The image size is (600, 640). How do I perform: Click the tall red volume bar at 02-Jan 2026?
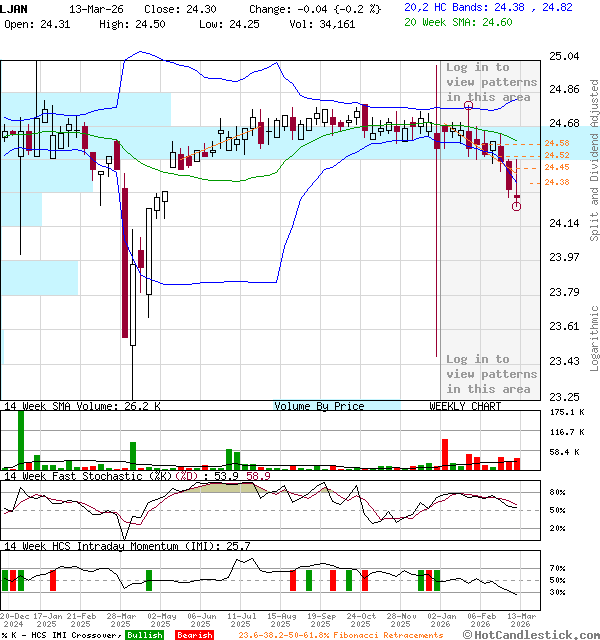(445, 454)
